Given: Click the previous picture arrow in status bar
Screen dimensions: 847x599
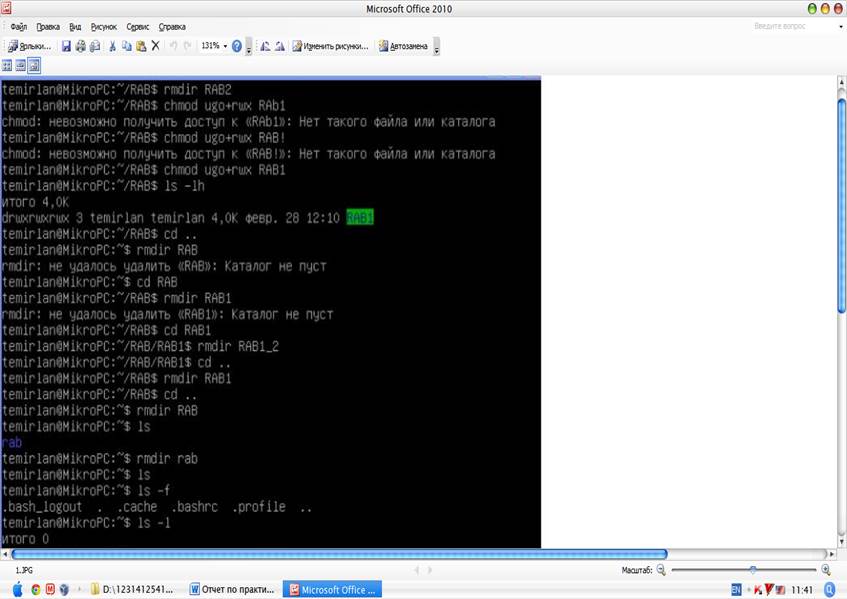Looking at the screenshot, I should pos(416,570).
